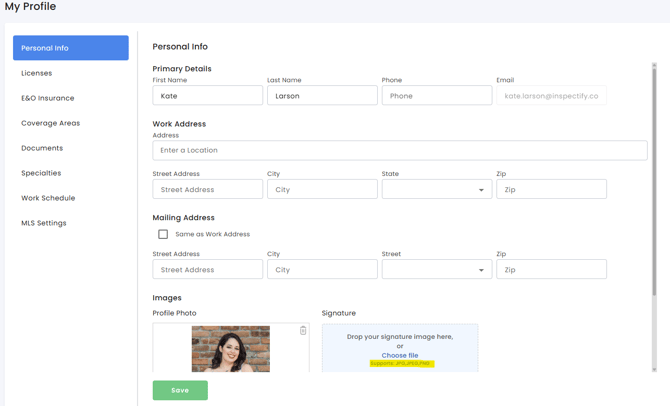The height and width of the screenshot is (406, 670).
Task: Click the Images section heading
Action: [x=167, y=298]
